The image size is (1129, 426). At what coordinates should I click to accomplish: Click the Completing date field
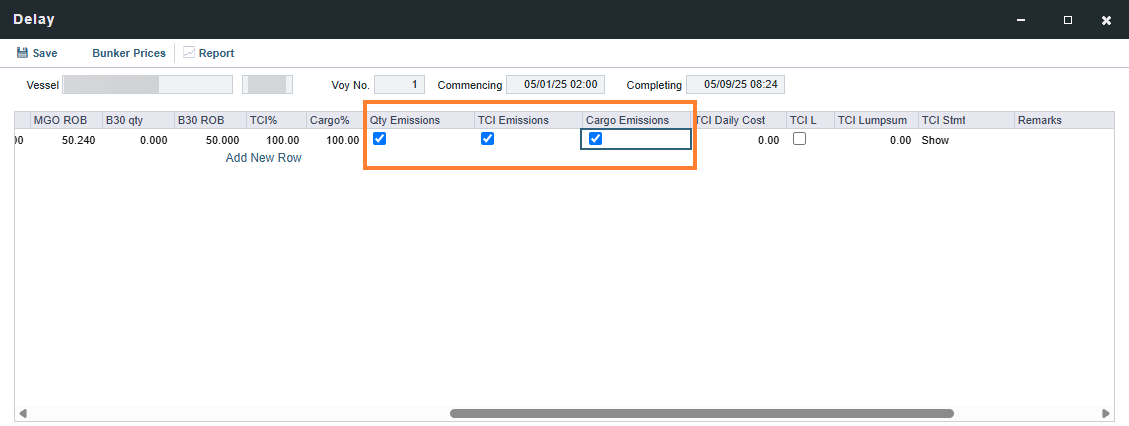pyautogui.click(x=735, y=84)
